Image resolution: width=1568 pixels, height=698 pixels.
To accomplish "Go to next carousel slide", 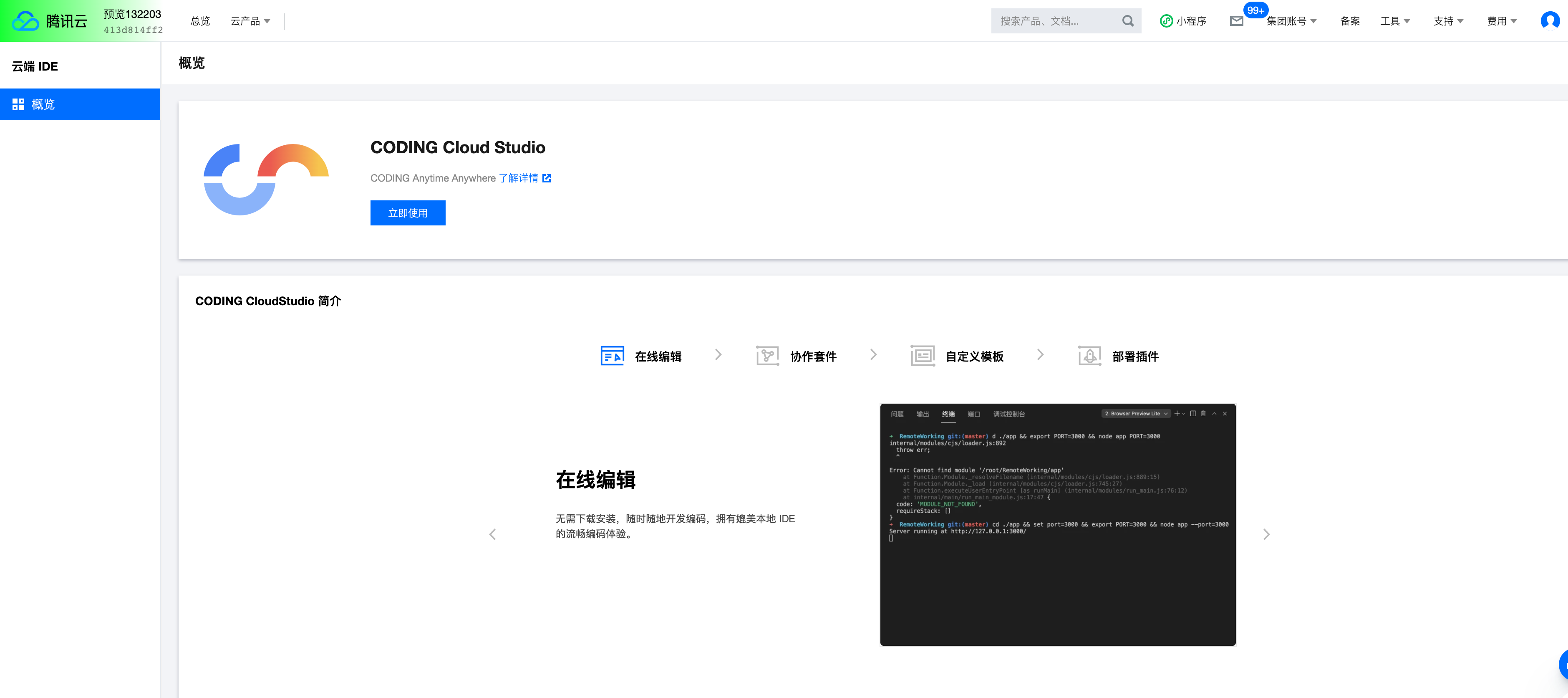I will click(1266, 534).
